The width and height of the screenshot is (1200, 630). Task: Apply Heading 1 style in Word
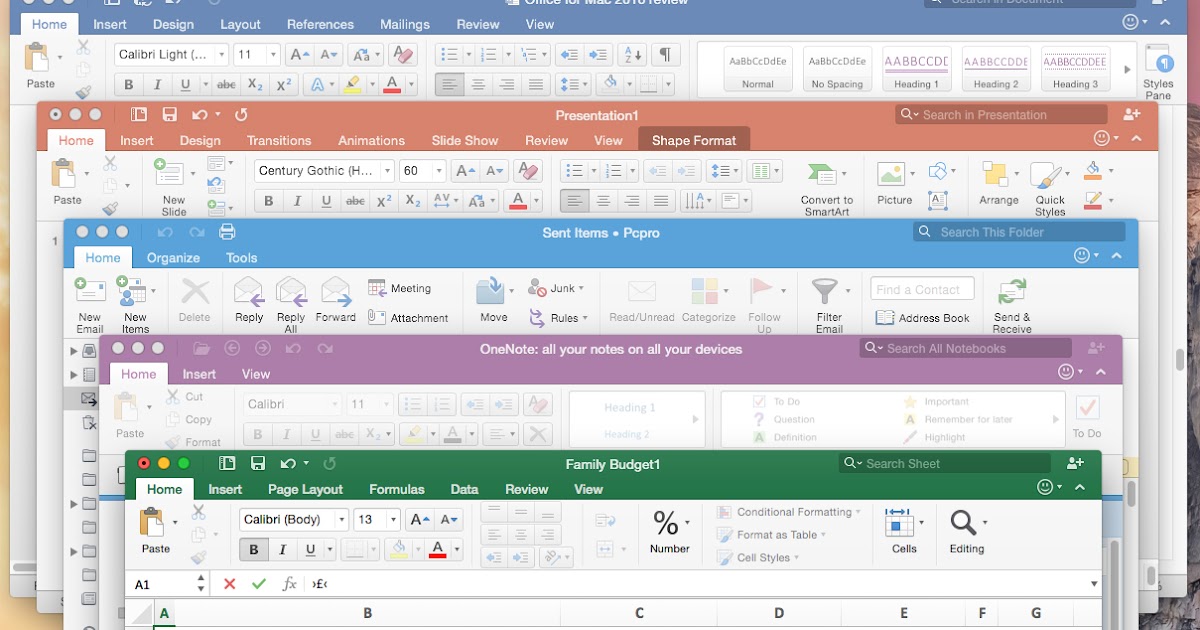click(x=916, y=69)
